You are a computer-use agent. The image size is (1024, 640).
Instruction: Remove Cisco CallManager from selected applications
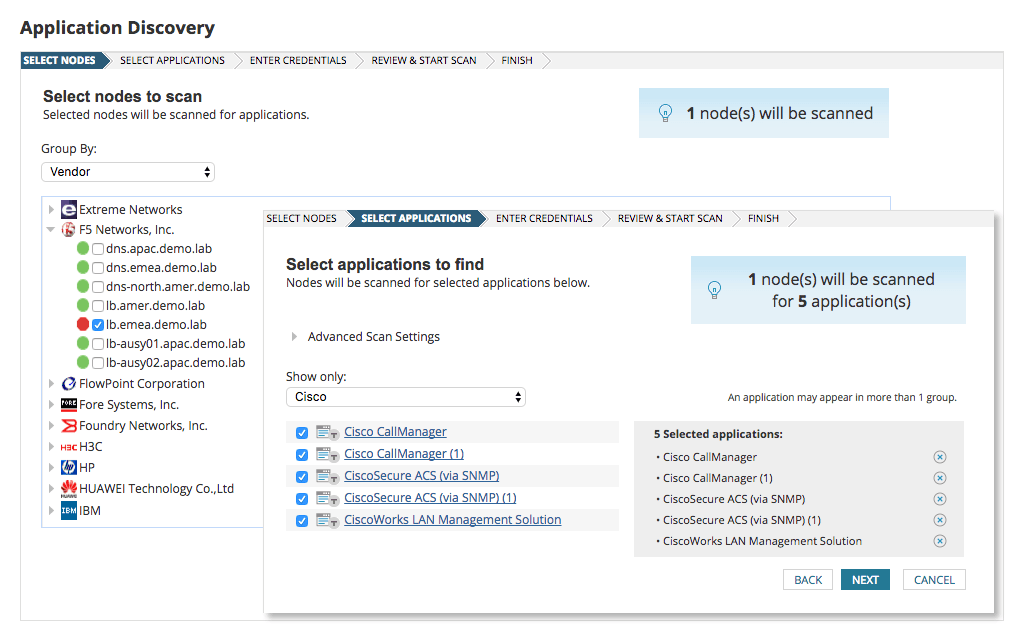click(939, 456)
